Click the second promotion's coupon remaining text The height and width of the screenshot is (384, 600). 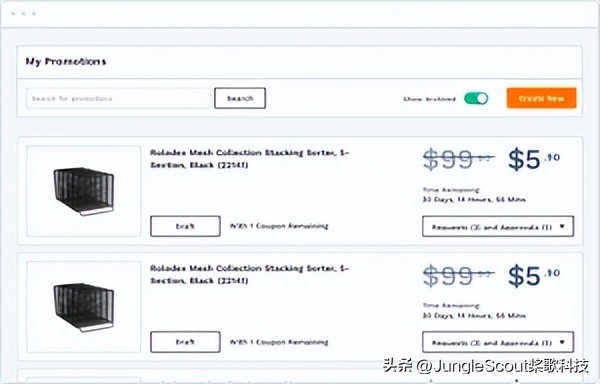[x=279, y=342]
